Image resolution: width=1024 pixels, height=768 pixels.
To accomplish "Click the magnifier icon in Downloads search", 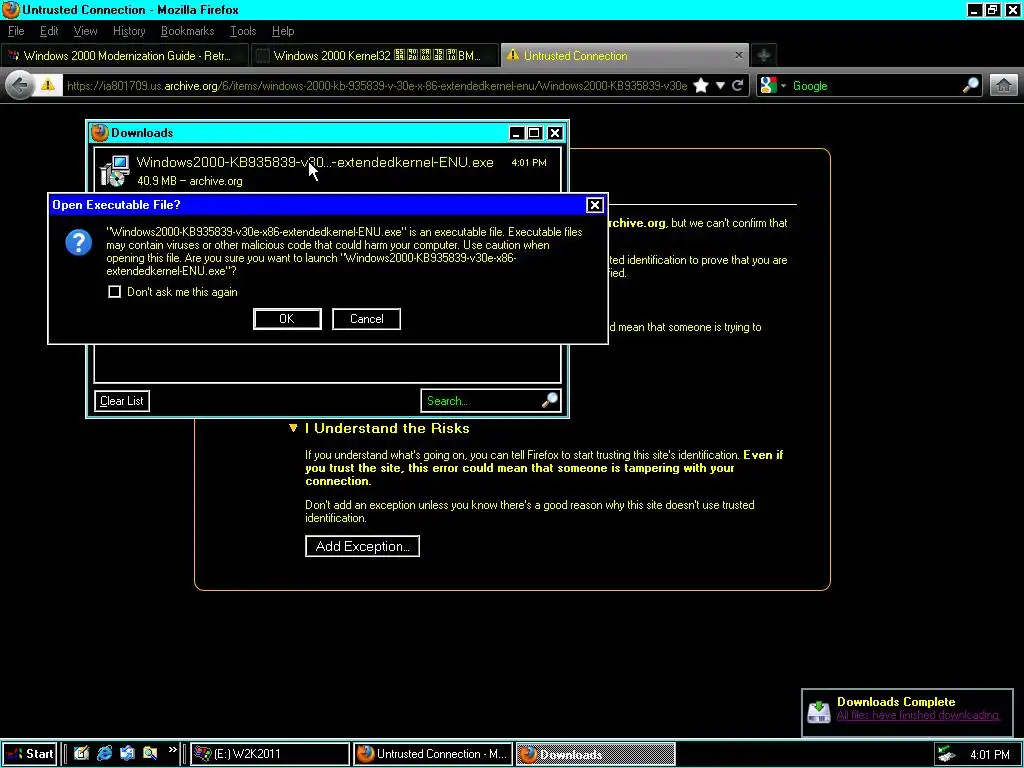I will click(550, 400).
